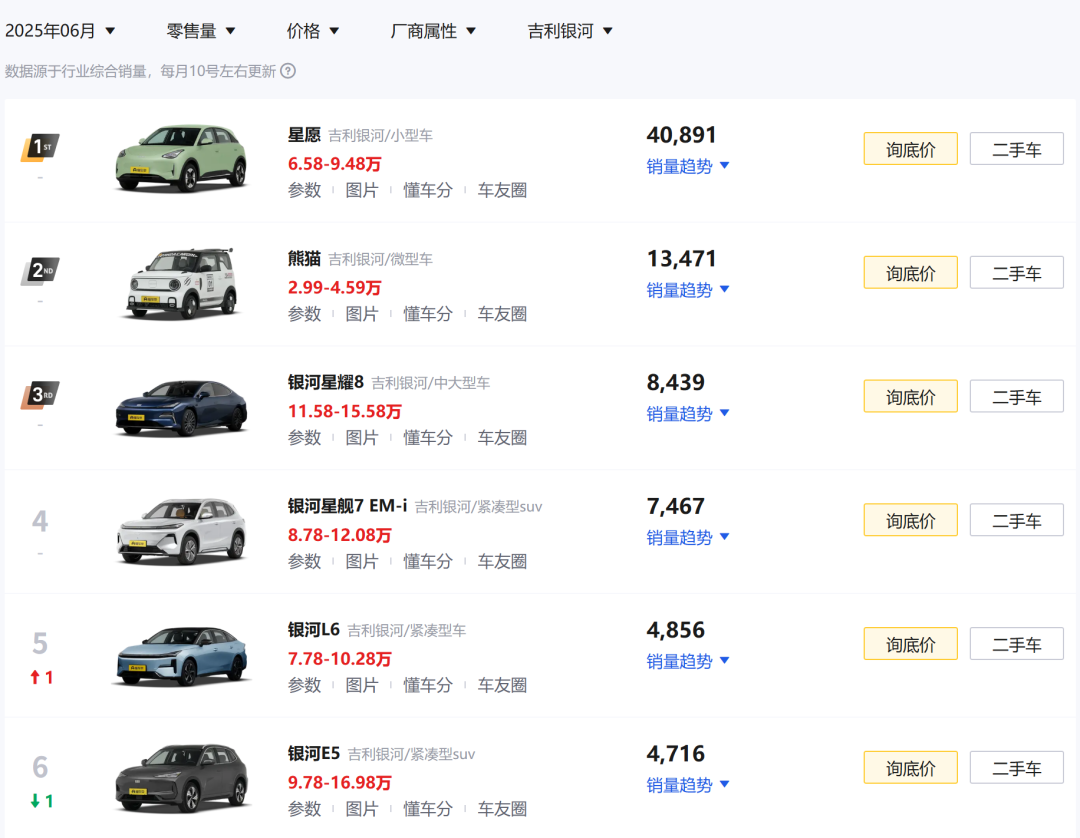1080x838 pixels.
Task: Open 图片 for 银河星耀8
Action: coord(362,438)
